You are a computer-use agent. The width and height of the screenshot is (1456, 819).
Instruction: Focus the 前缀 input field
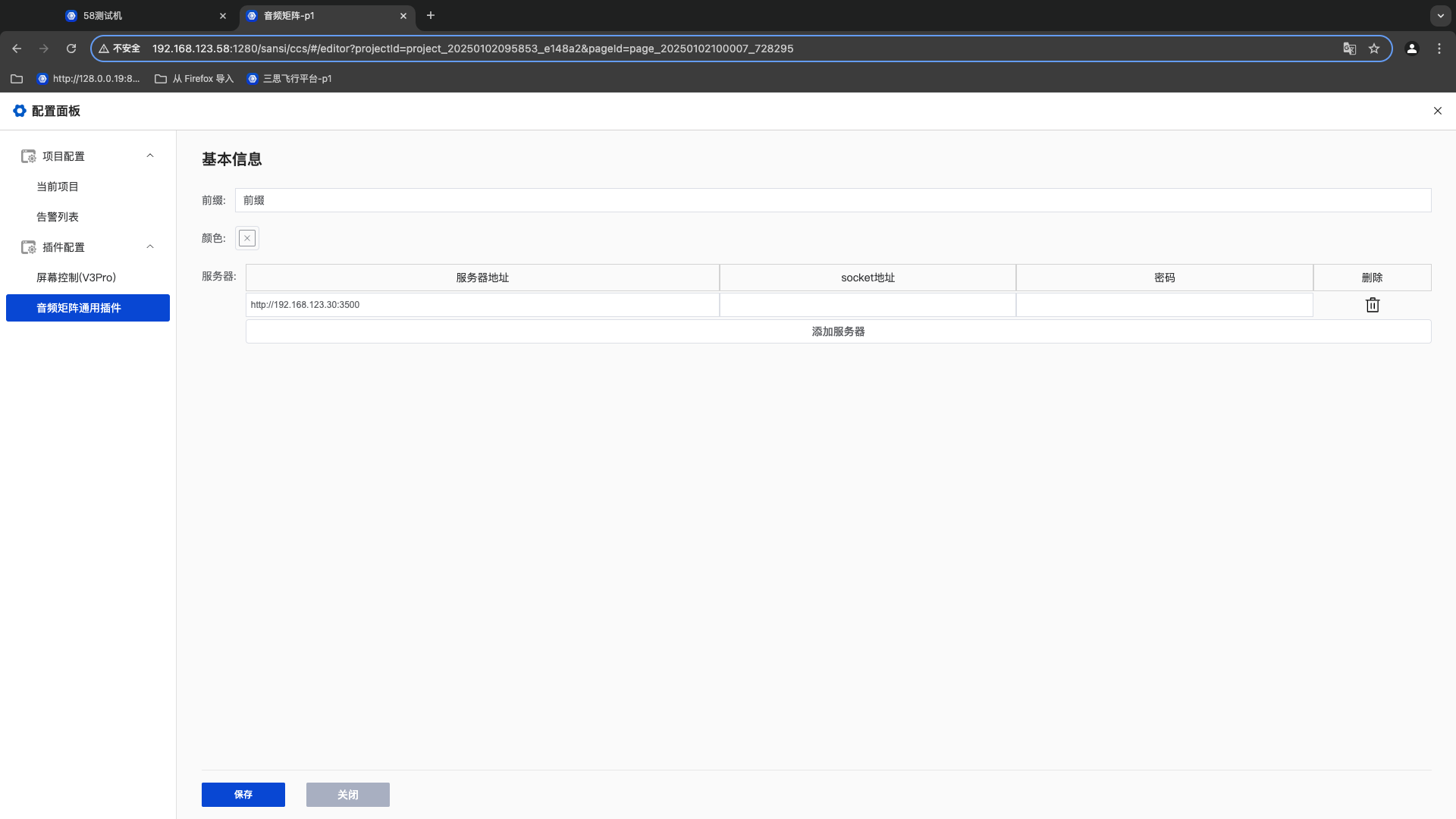coord(833,200)
